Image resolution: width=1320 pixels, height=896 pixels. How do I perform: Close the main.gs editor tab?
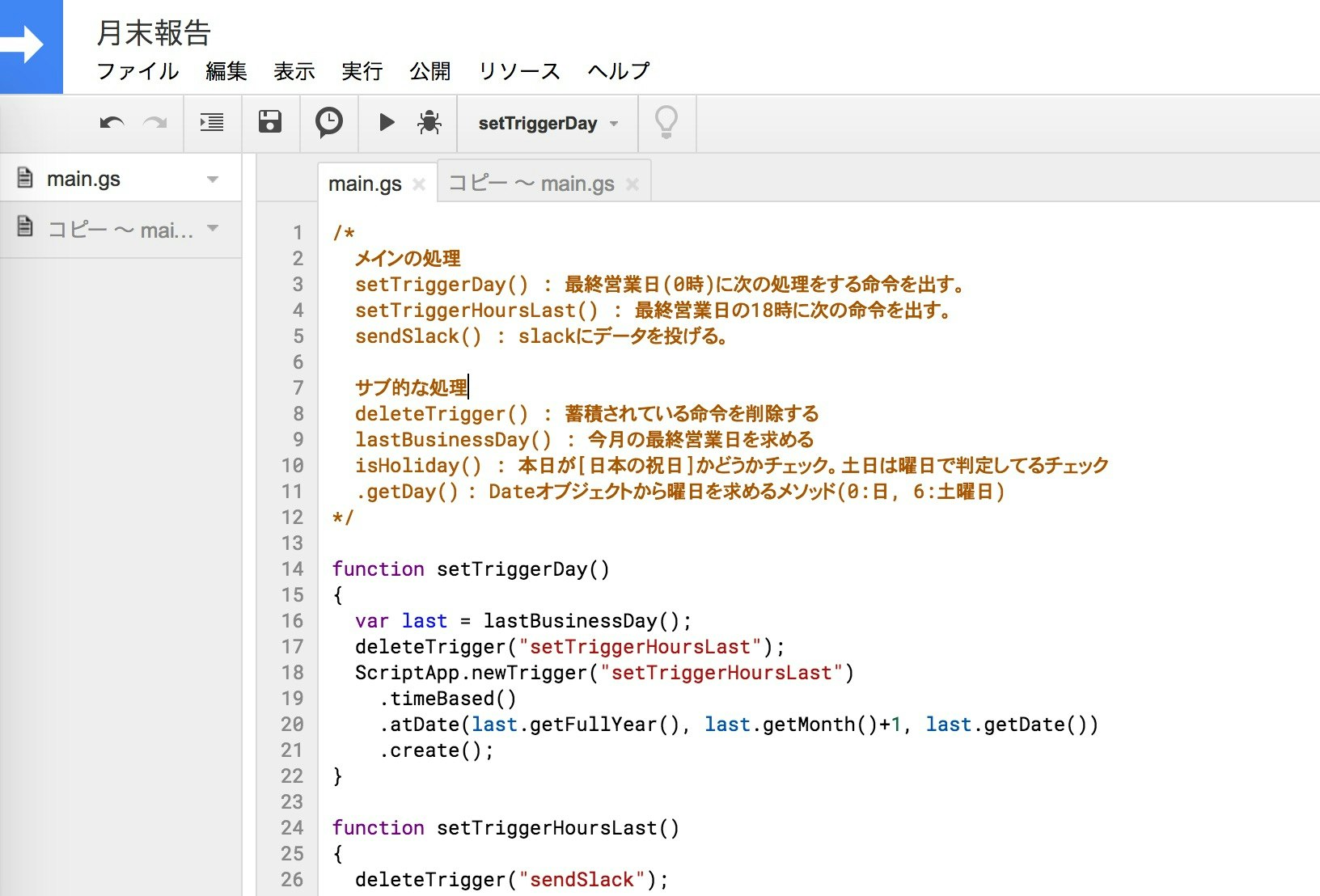(x=419, y=184)
